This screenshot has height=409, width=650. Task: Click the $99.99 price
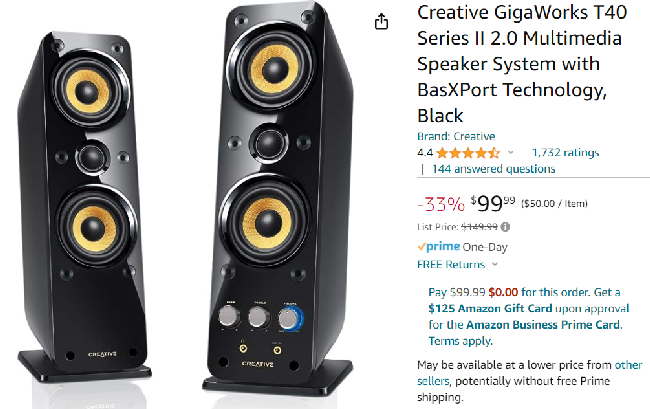pyautogui.click(x=493, y=204)
